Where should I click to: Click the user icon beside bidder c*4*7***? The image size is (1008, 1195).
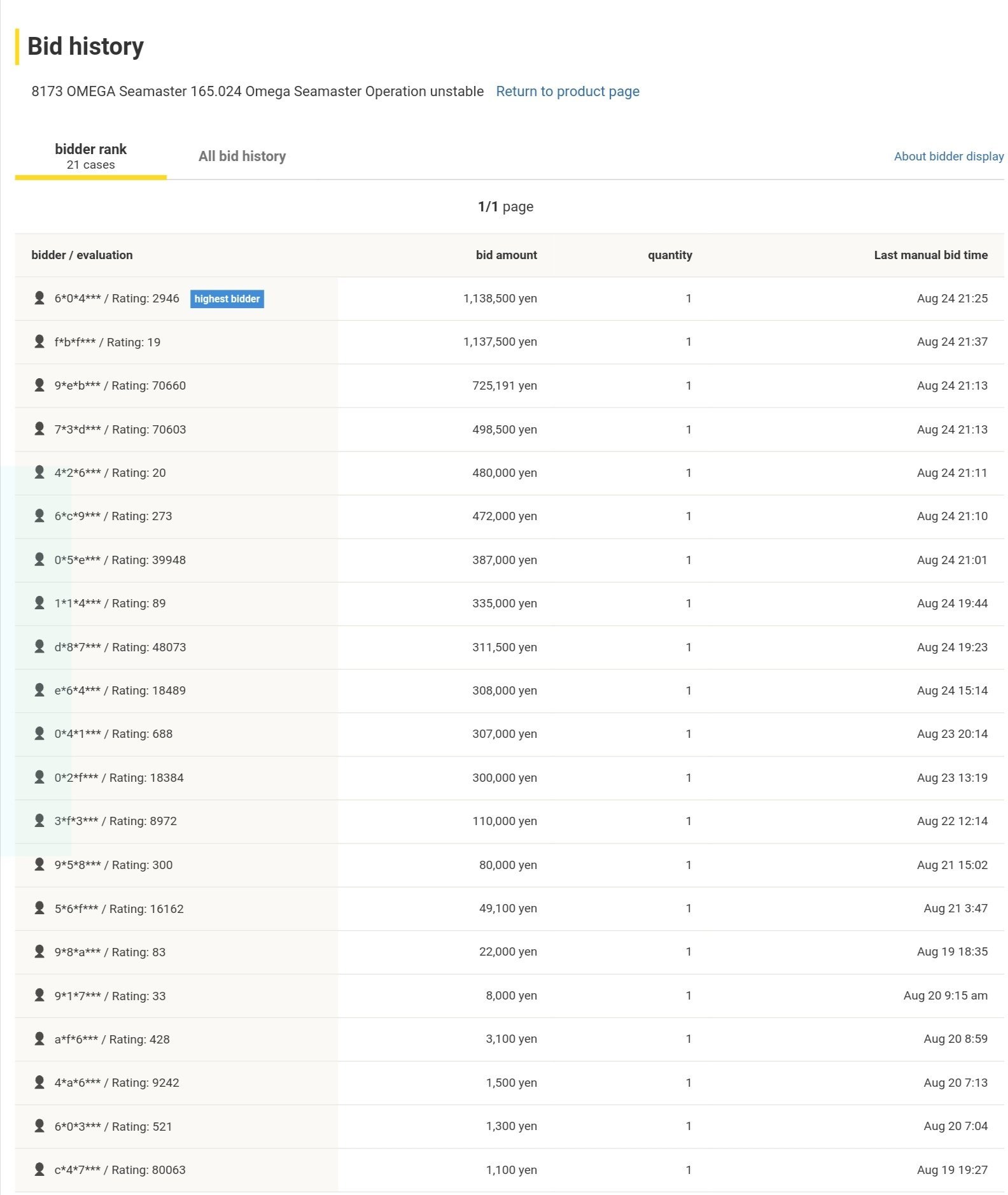(39, 1170)
